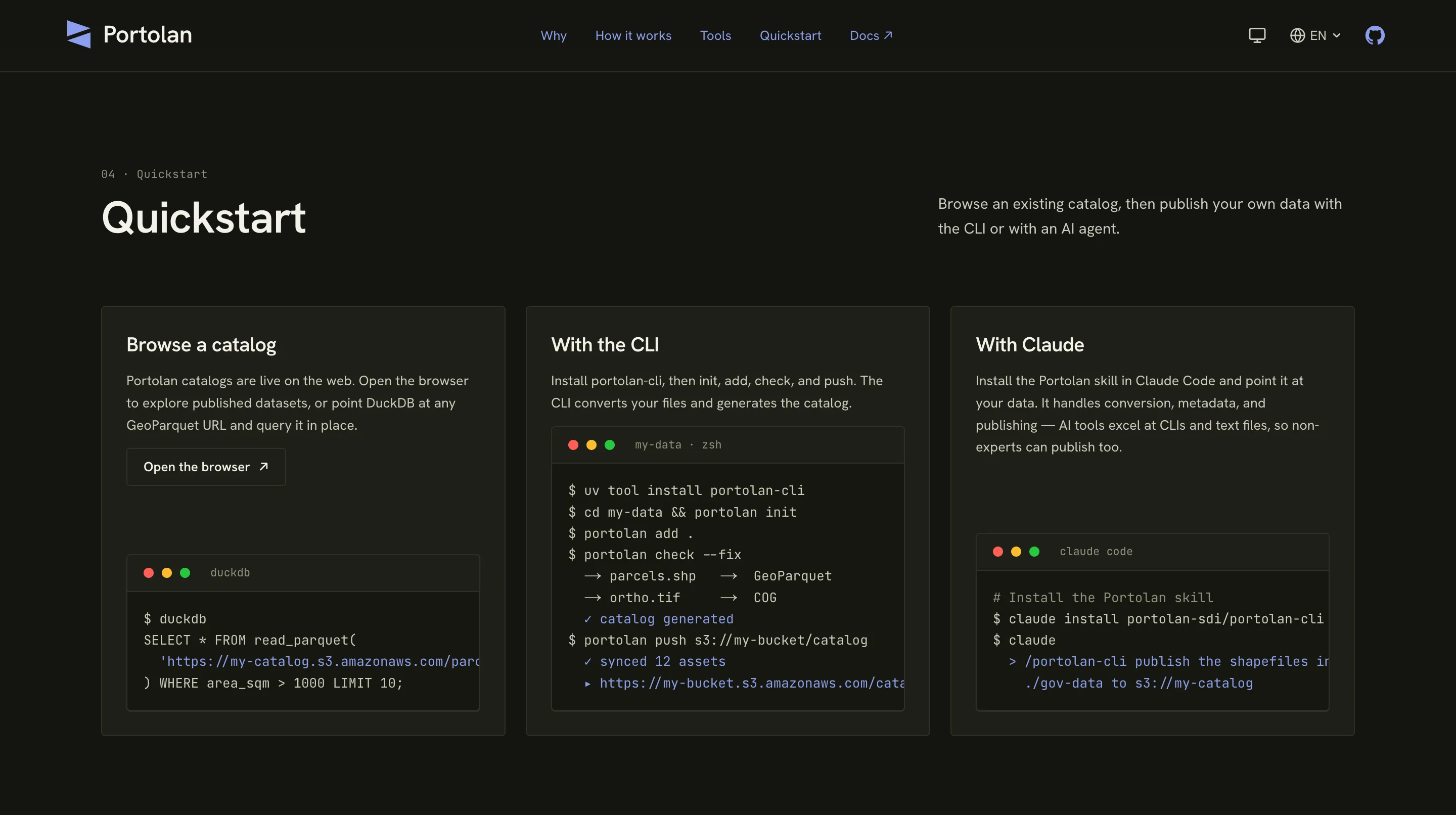Click the 'ortho.tif' to COG line
Image resolution: width=1456 pixels, height=815 pixels.
click(680, 598)
